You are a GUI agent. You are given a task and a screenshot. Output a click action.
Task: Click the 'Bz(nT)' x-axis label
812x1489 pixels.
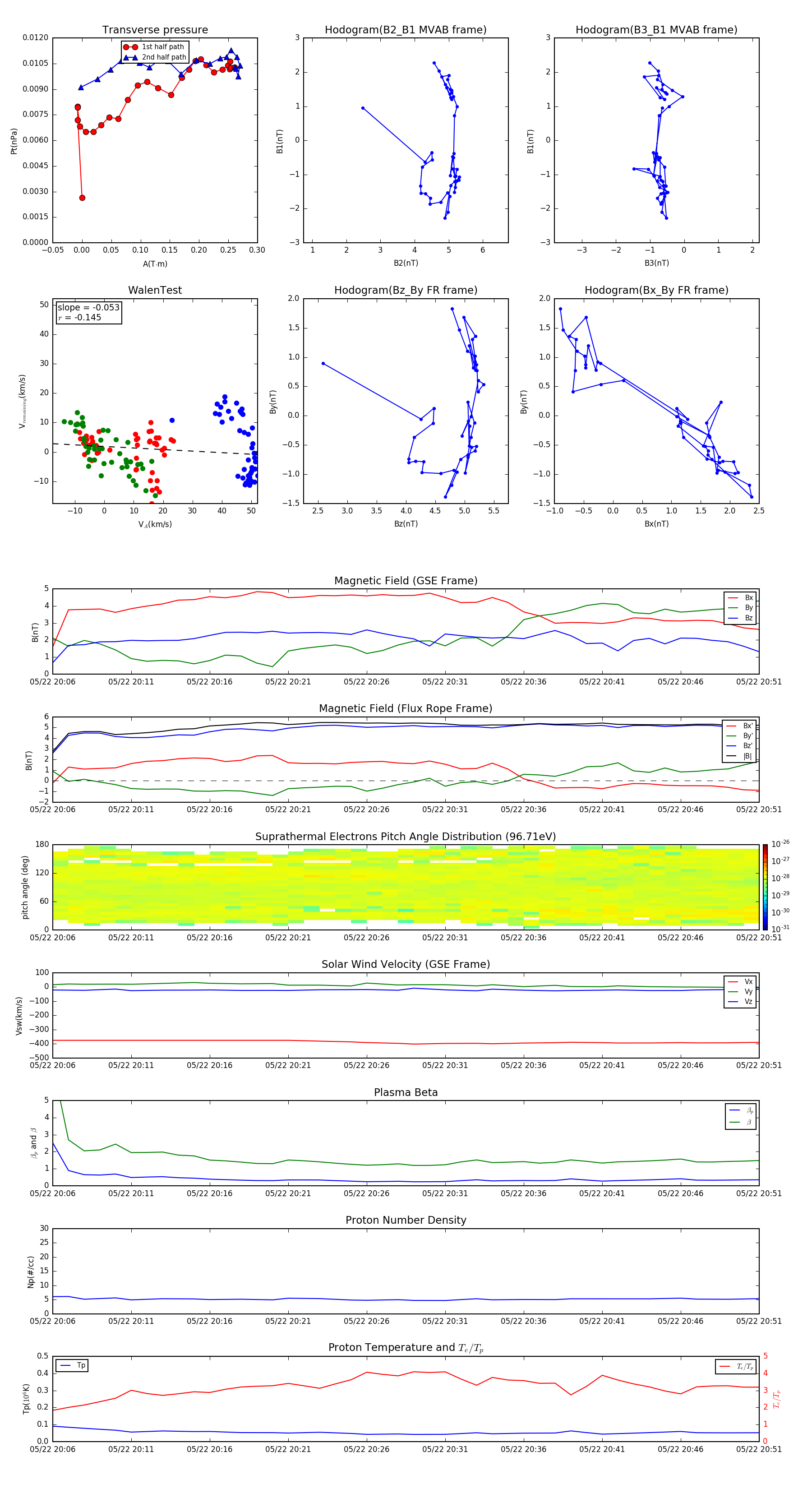406,524
